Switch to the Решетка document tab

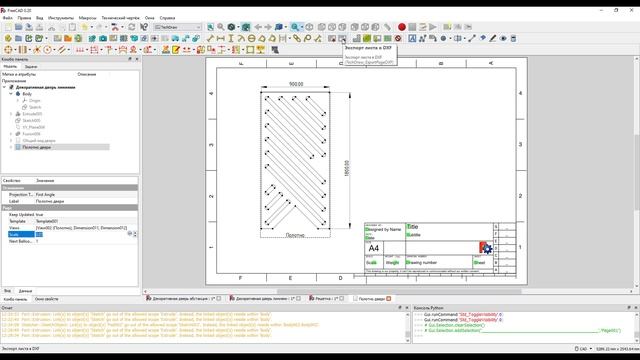pos(326,299)
